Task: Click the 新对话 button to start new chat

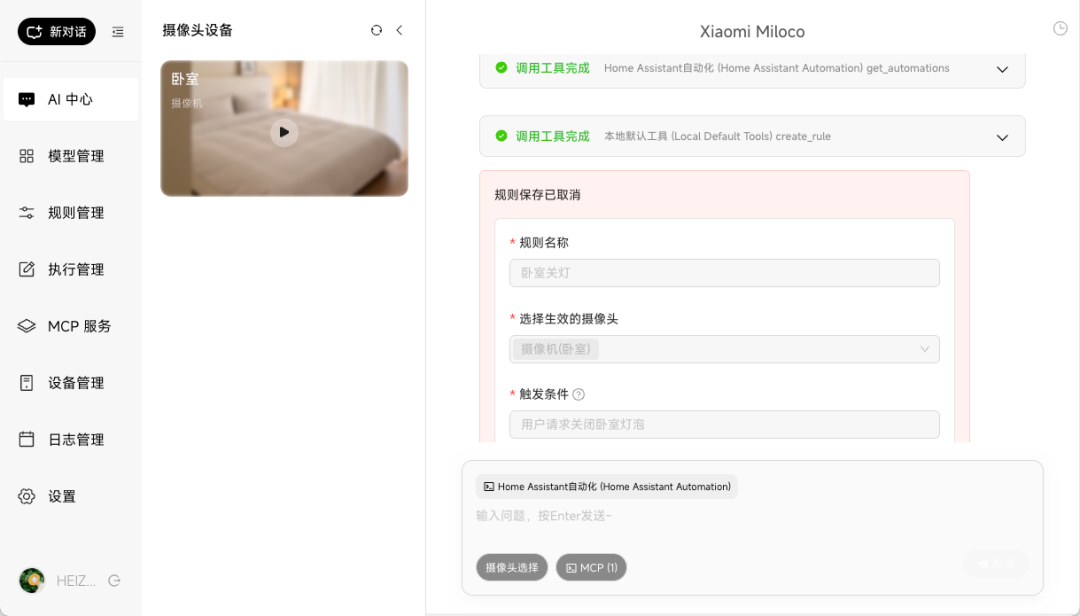Action: 55,31
